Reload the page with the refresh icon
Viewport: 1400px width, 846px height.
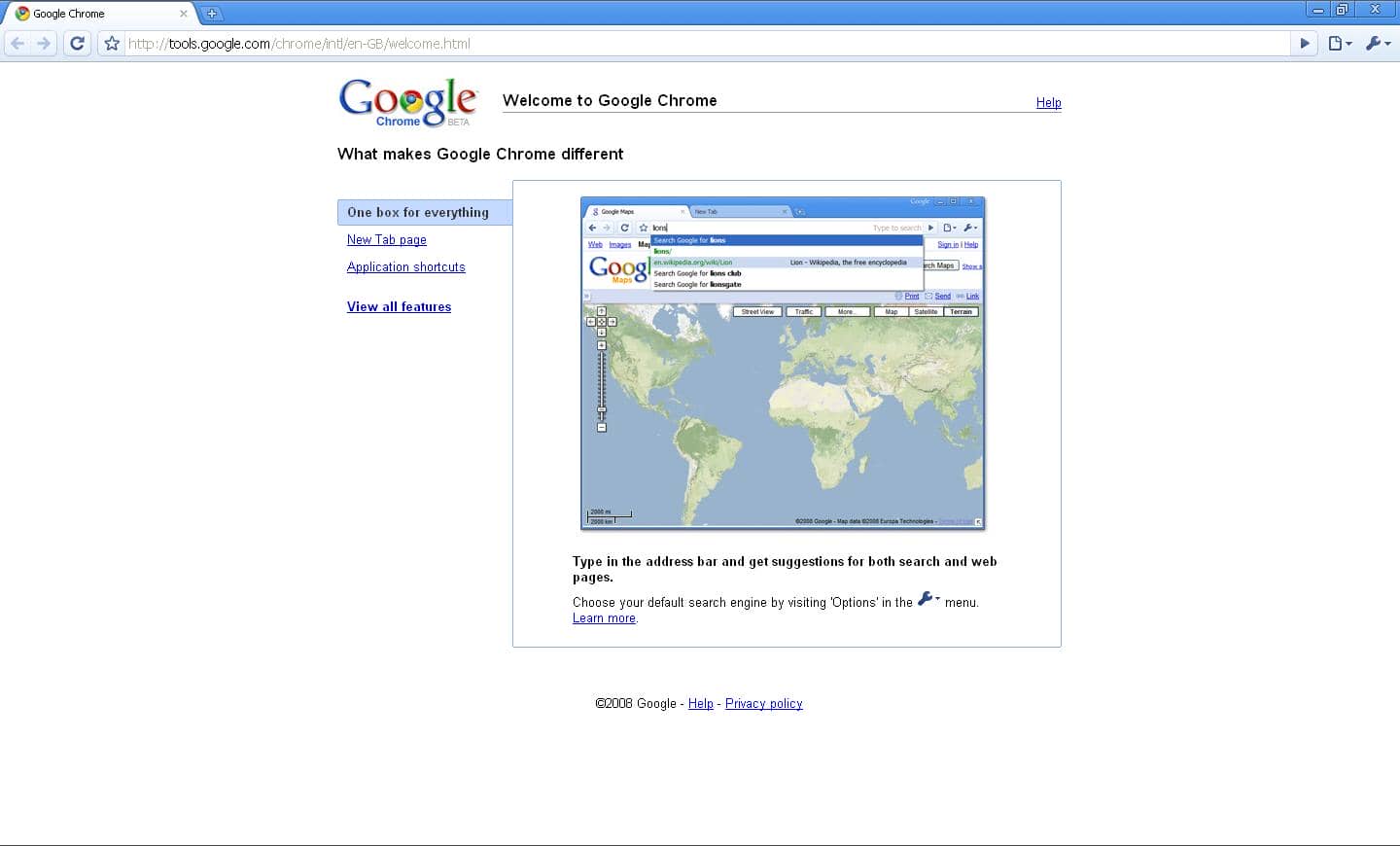(x=78, y=43)
